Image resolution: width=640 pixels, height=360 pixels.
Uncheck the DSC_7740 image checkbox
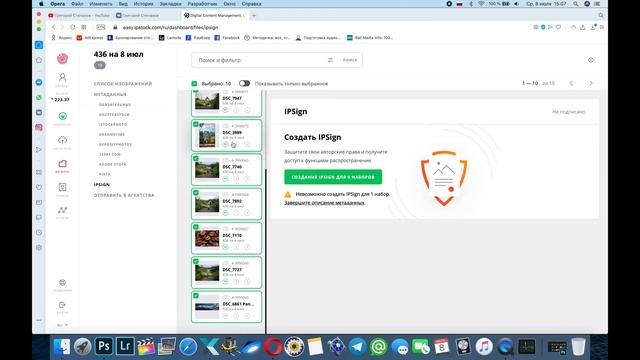click(196, 158)
